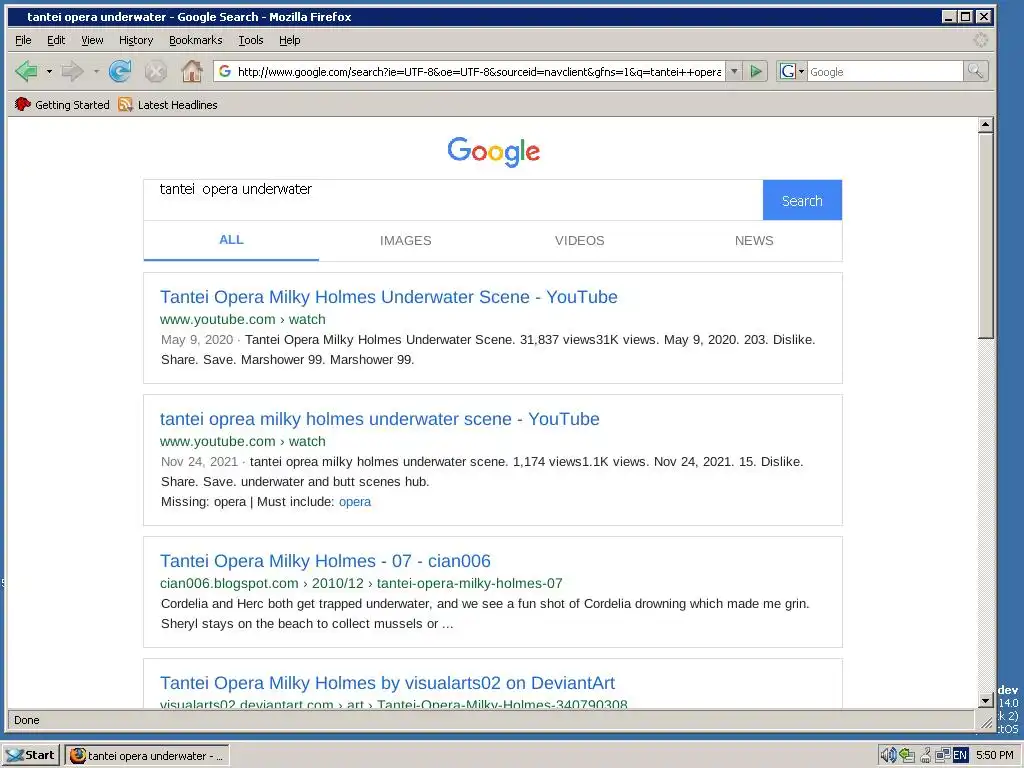Image resolution: width=1024 pixels, height=768 pixels.
Task: Minimize the Firefox window
Action: pos(950,17)
